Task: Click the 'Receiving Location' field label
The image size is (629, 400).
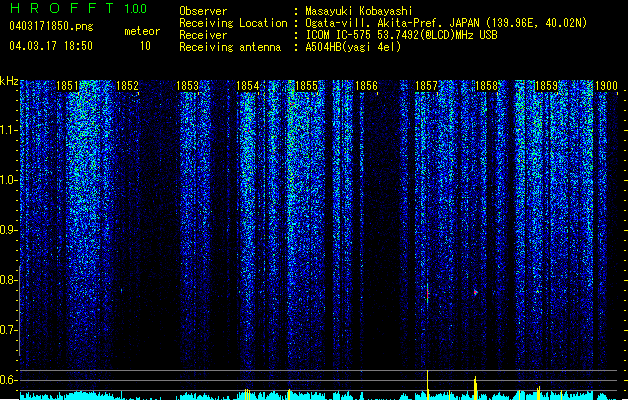Action: [233, 23]
